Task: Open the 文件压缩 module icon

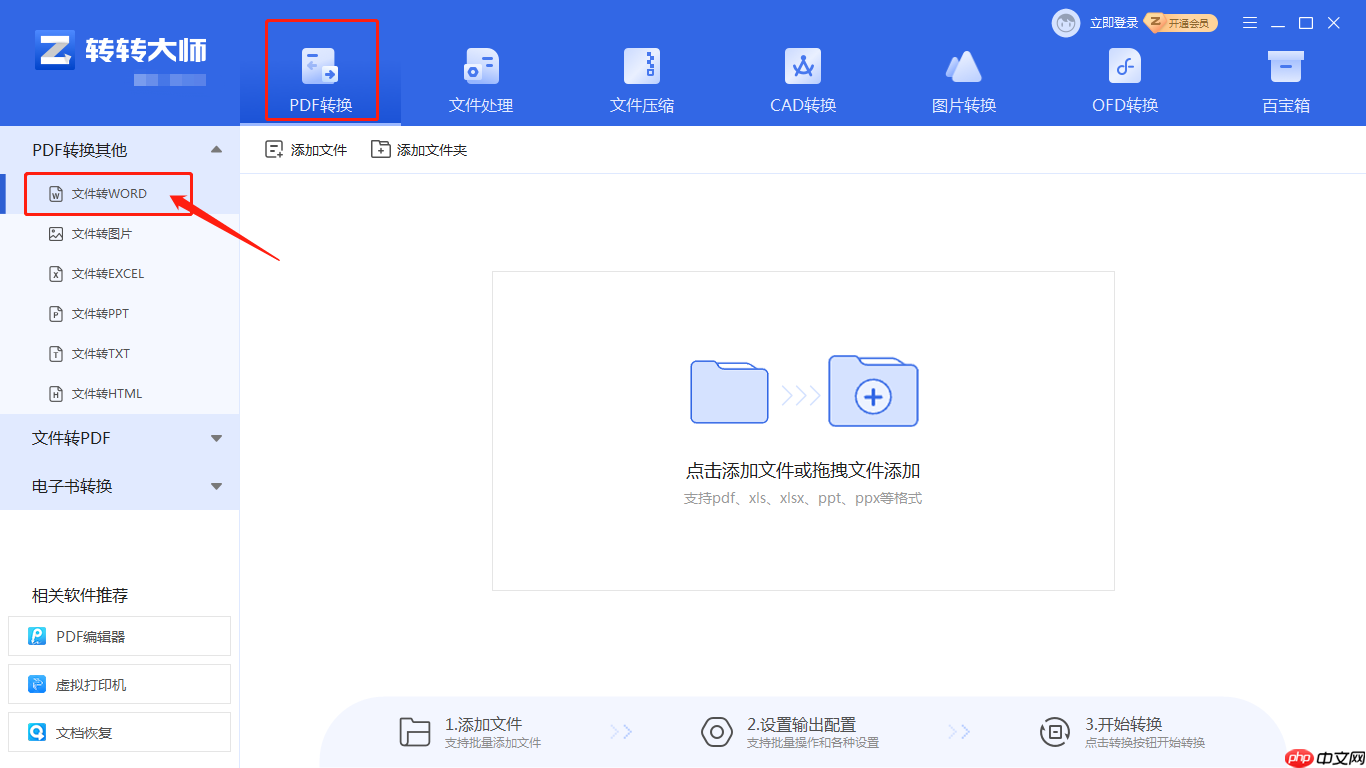Action: (642, 66)
